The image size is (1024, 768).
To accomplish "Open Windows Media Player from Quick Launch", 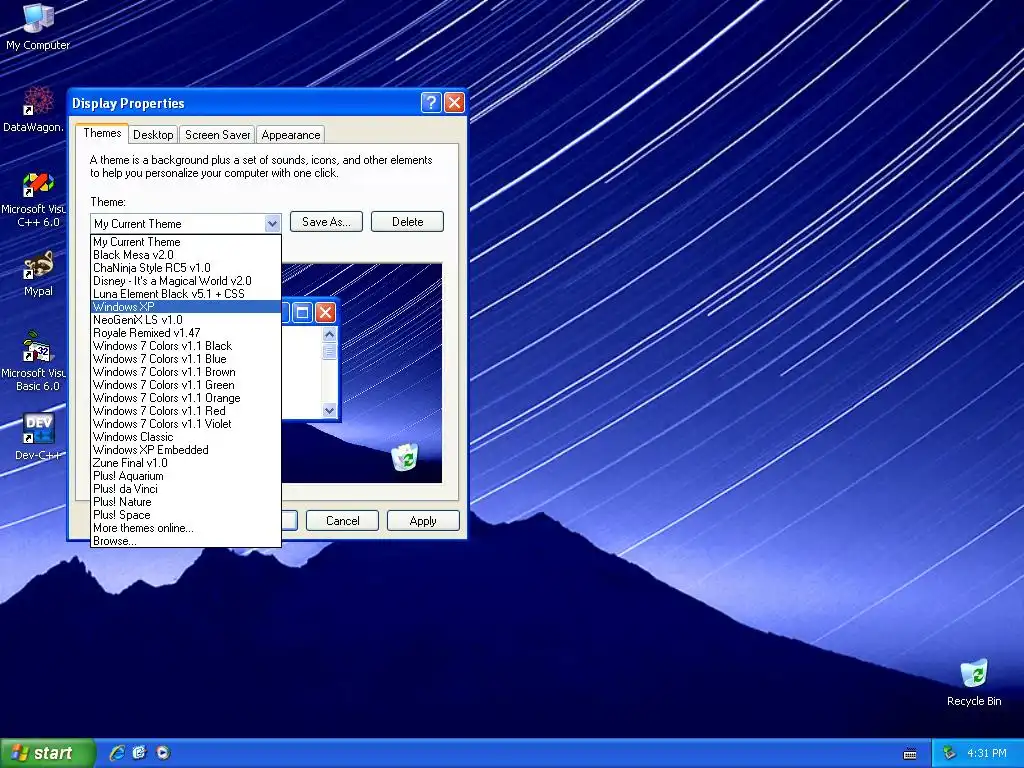I will coord(163,753).
